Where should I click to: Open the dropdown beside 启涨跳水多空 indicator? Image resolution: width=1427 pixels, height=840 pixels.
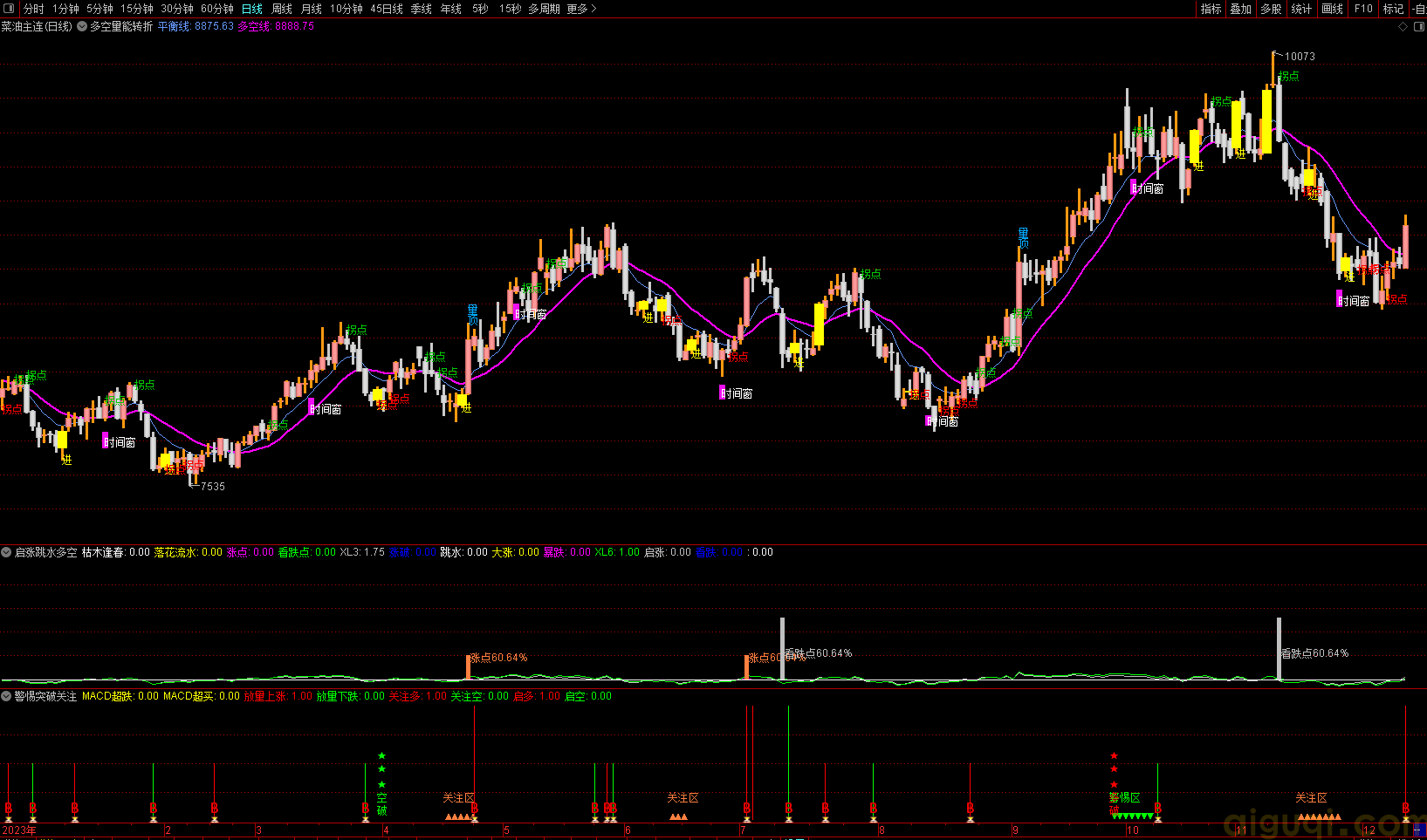pos(6,552)
